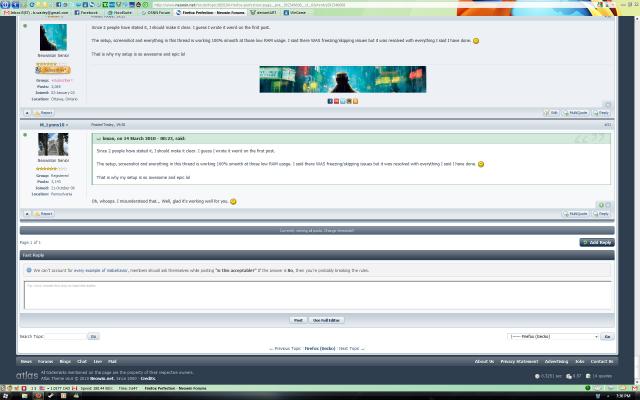
Task: Click Use Full Editor button
Action: pyautogui.click(x=326, y=320)
